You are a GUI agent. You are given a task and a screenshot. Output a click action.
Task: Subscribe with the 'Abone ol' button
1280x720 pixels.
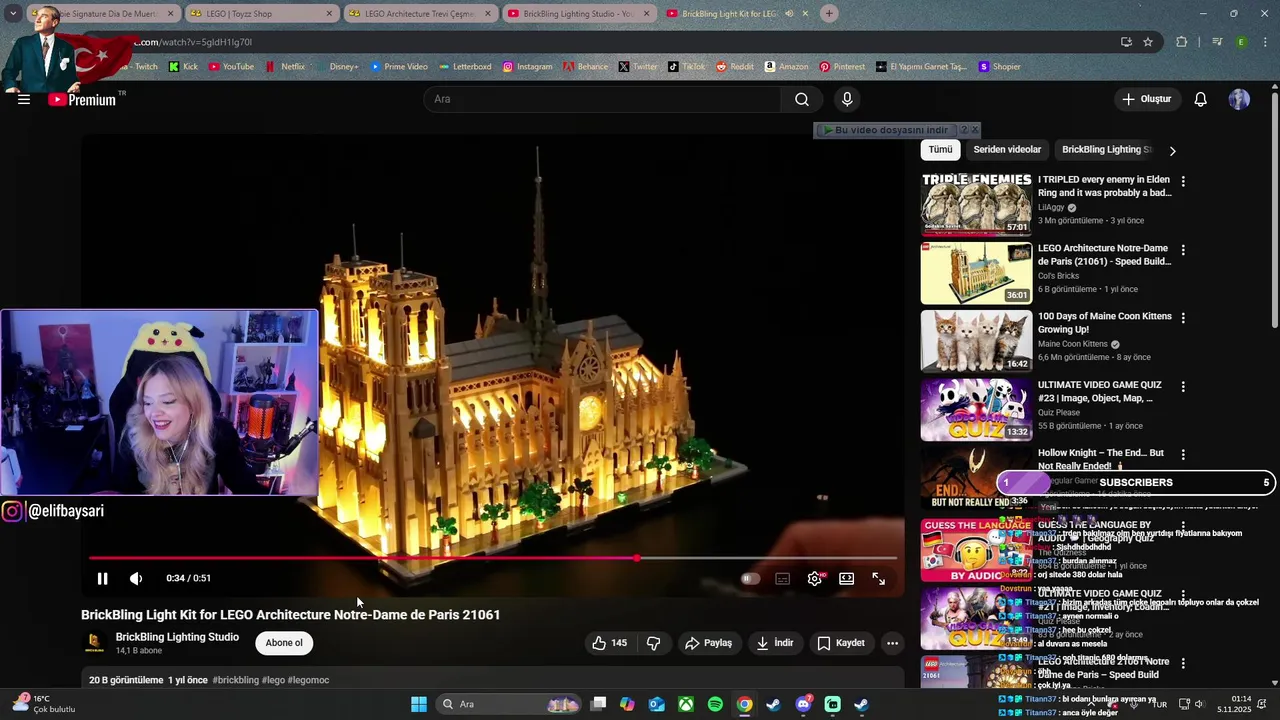[x=284, y=643]
